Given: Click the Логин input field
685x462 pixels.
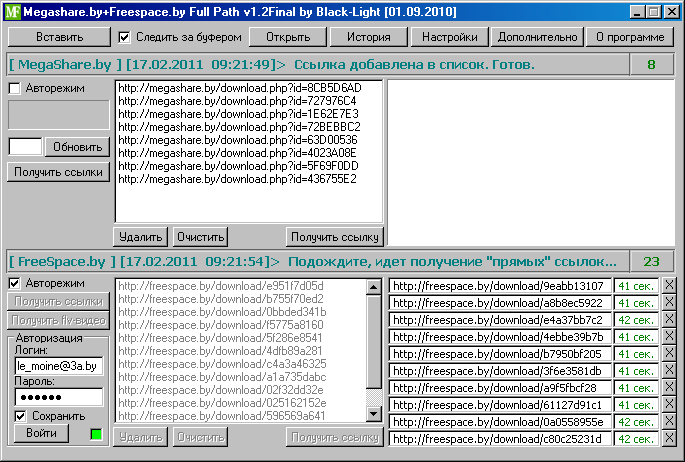Looking at the screenshot, I should (58, 367).
